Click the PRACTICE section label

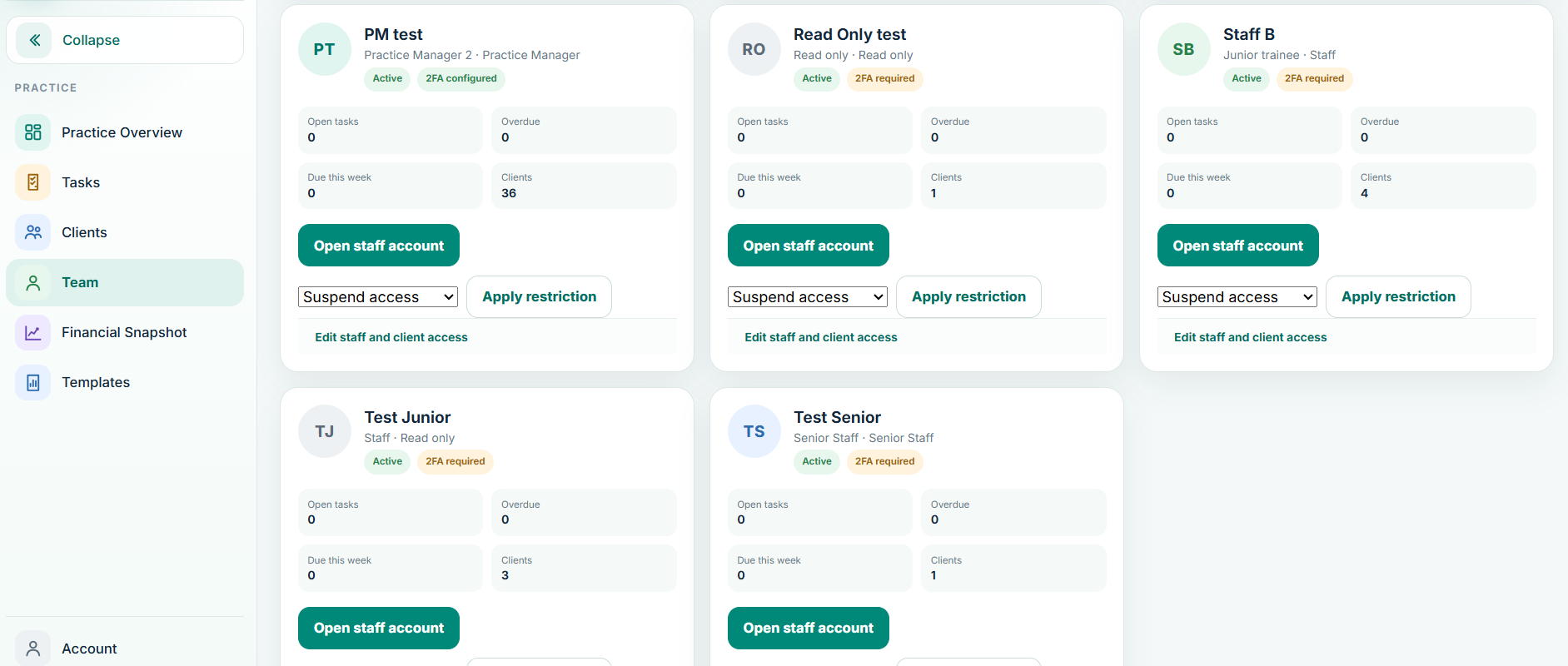pyautogui.click(x=46, y=87)
